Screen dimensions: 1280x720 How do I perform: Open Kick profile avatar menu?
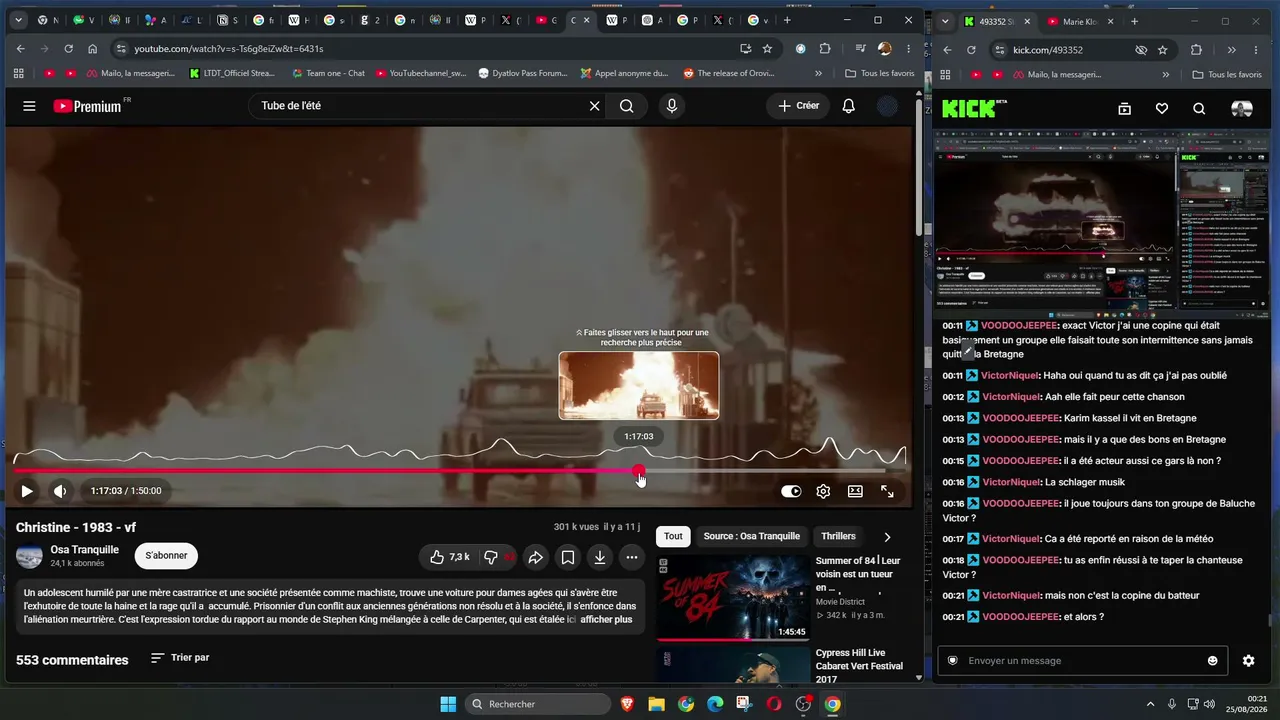click(1241, 109)
